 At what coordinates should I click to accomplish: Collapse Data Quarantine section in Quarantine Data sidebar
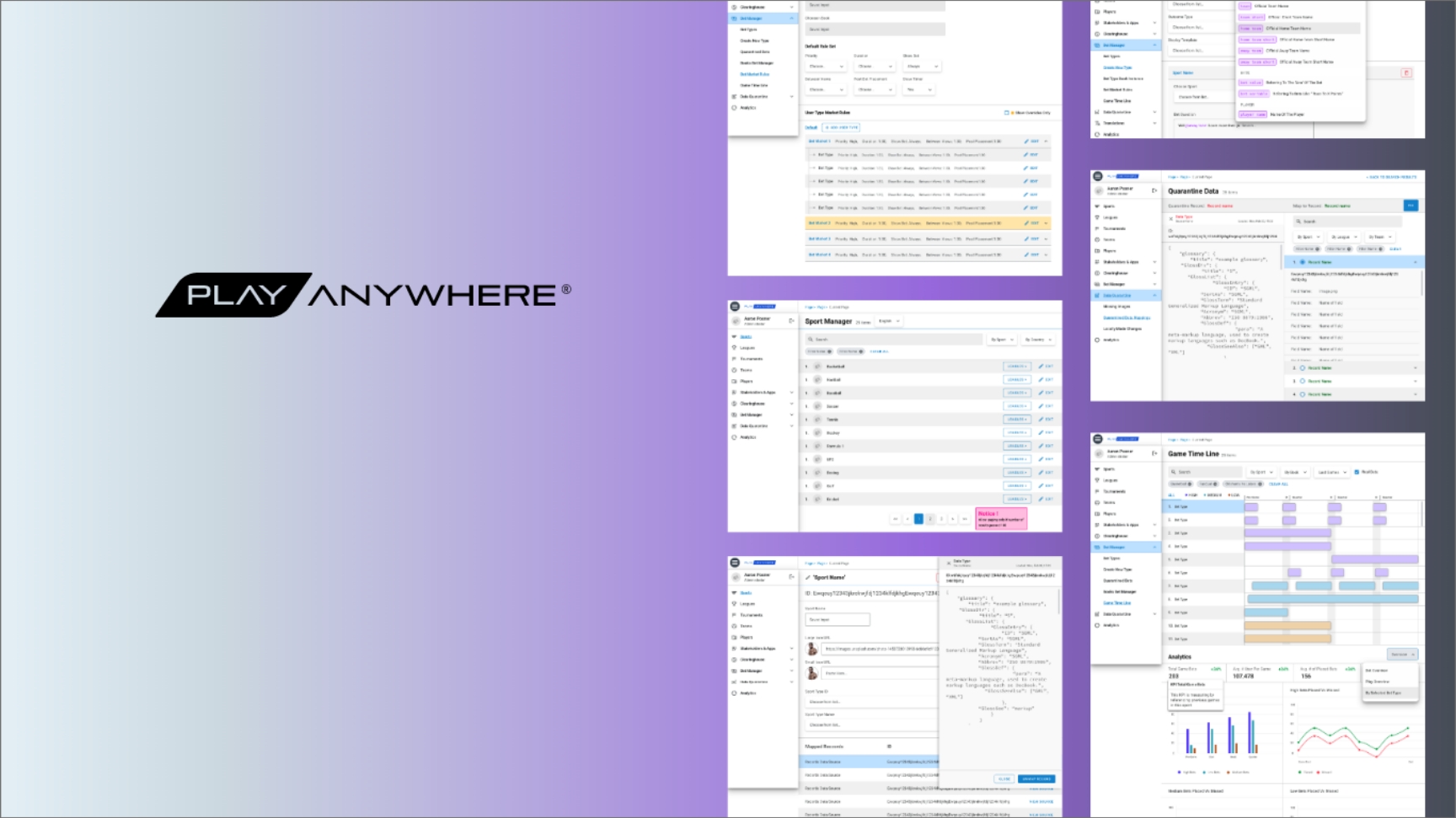[x=1154, y=296]
